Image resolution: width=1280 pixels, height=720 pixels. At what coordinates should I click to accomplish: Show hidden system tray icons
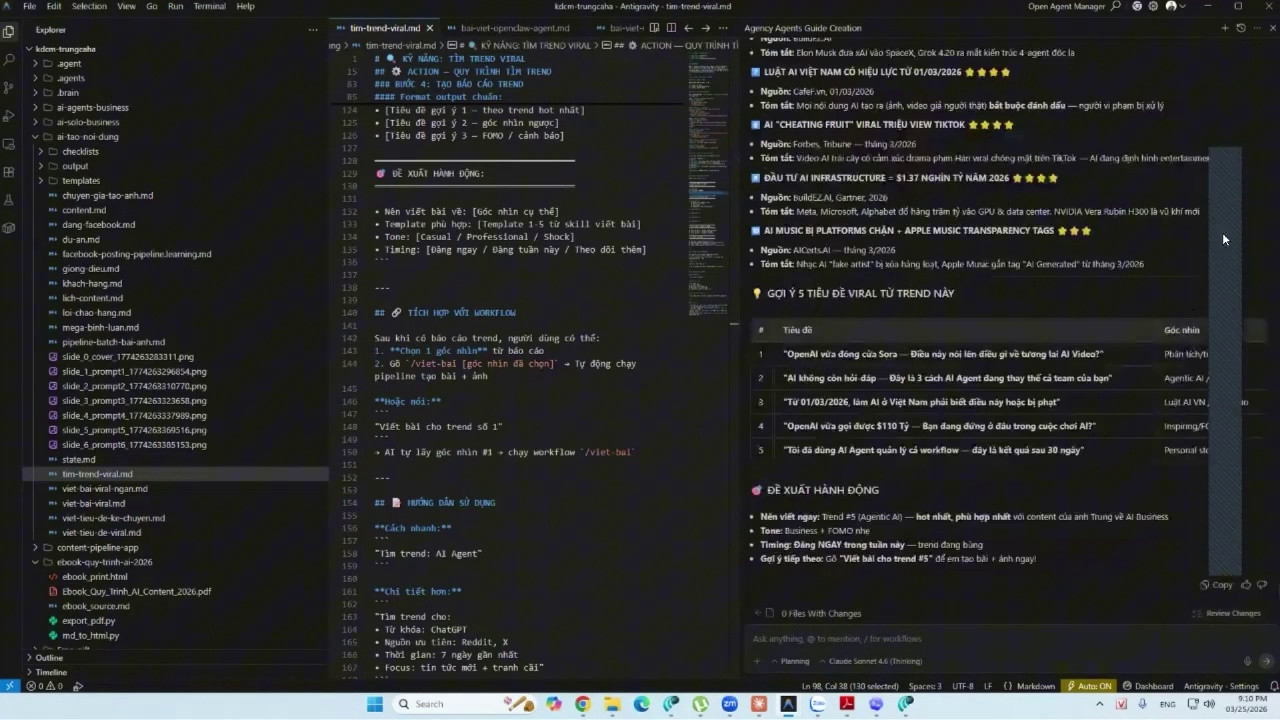(1099, 704)
